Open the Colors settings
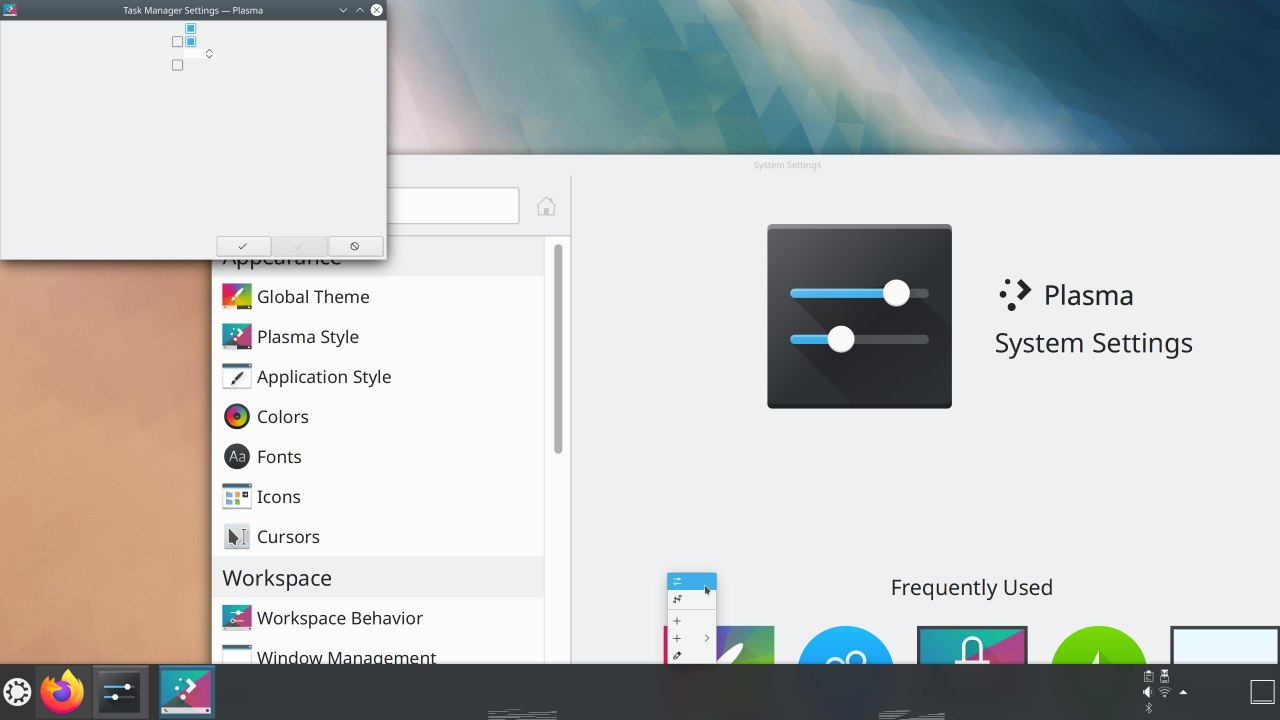1280x720 pixels. click(378, 417)
